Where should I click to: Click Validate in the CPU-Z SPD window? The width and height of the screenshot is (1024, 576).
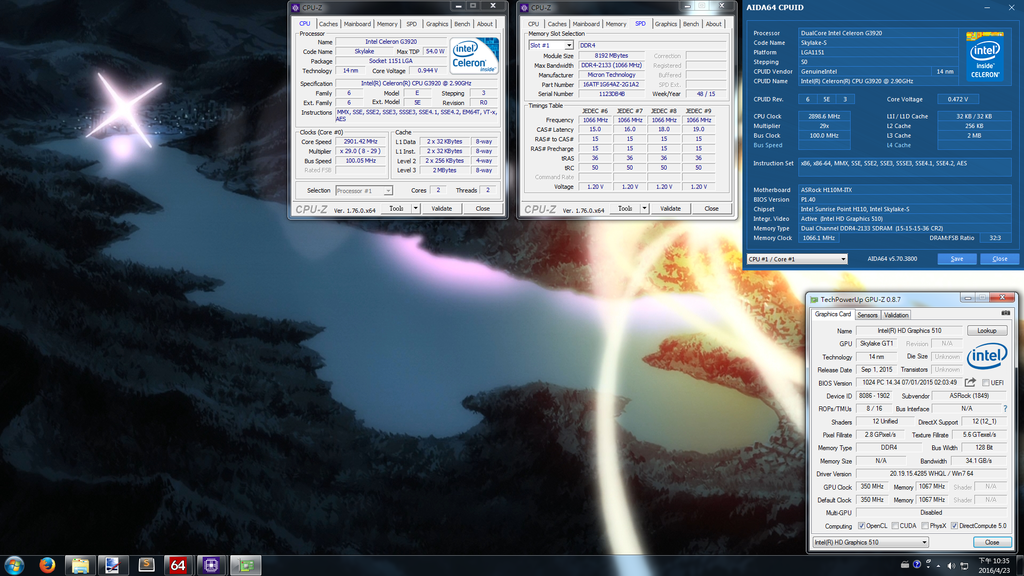point(670,209)
